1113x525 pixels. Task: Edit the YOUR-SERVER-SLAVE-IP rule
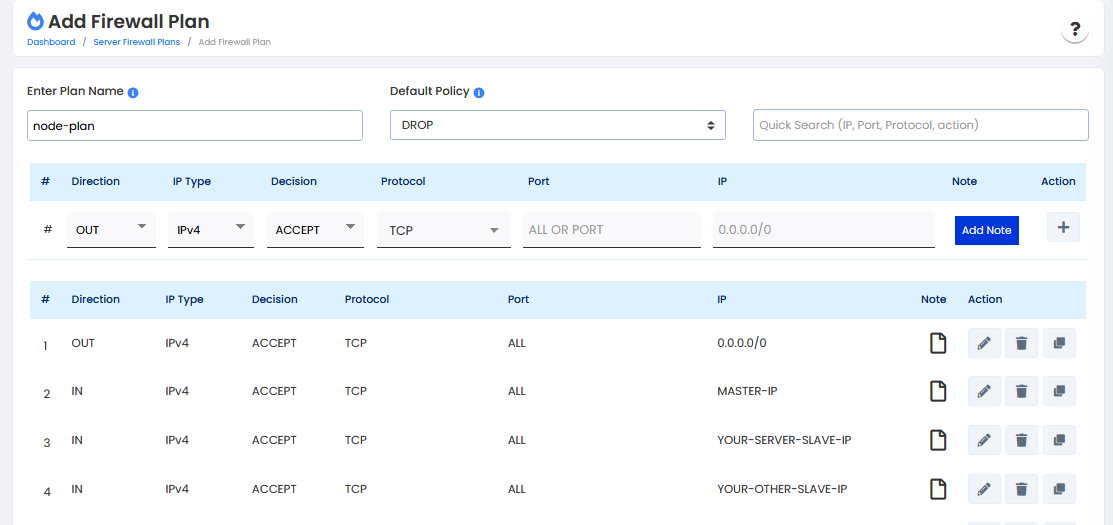[x=983, y=440]
